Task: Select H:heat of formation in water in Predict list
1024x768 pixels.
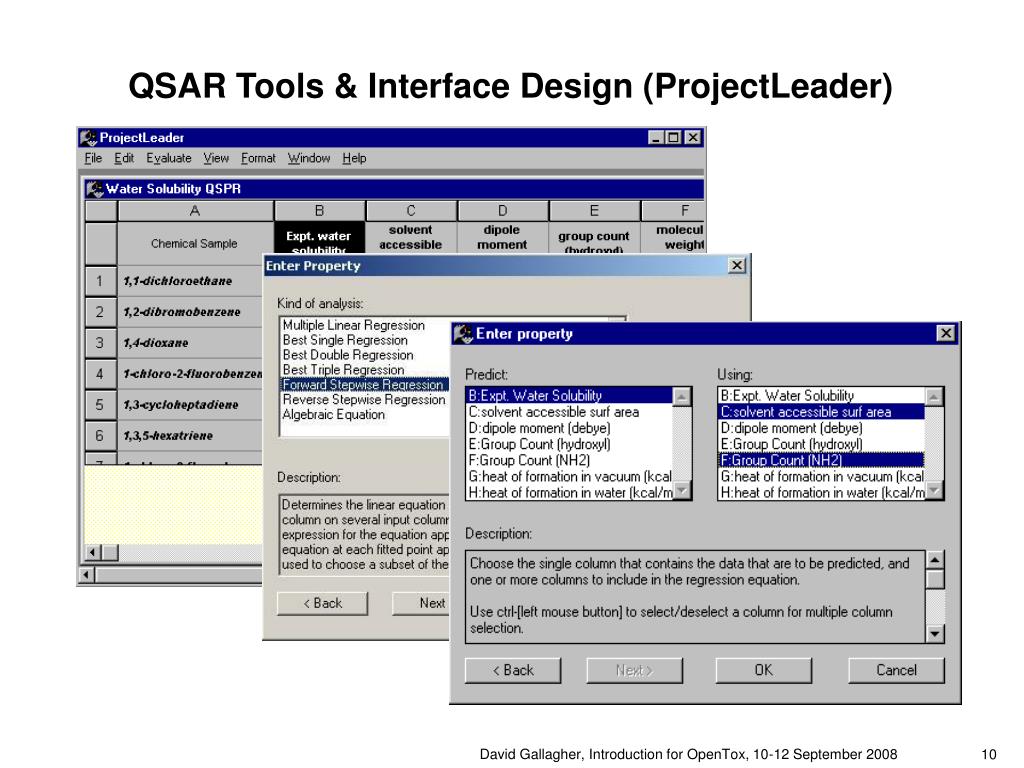Action: tap(569, 493)
